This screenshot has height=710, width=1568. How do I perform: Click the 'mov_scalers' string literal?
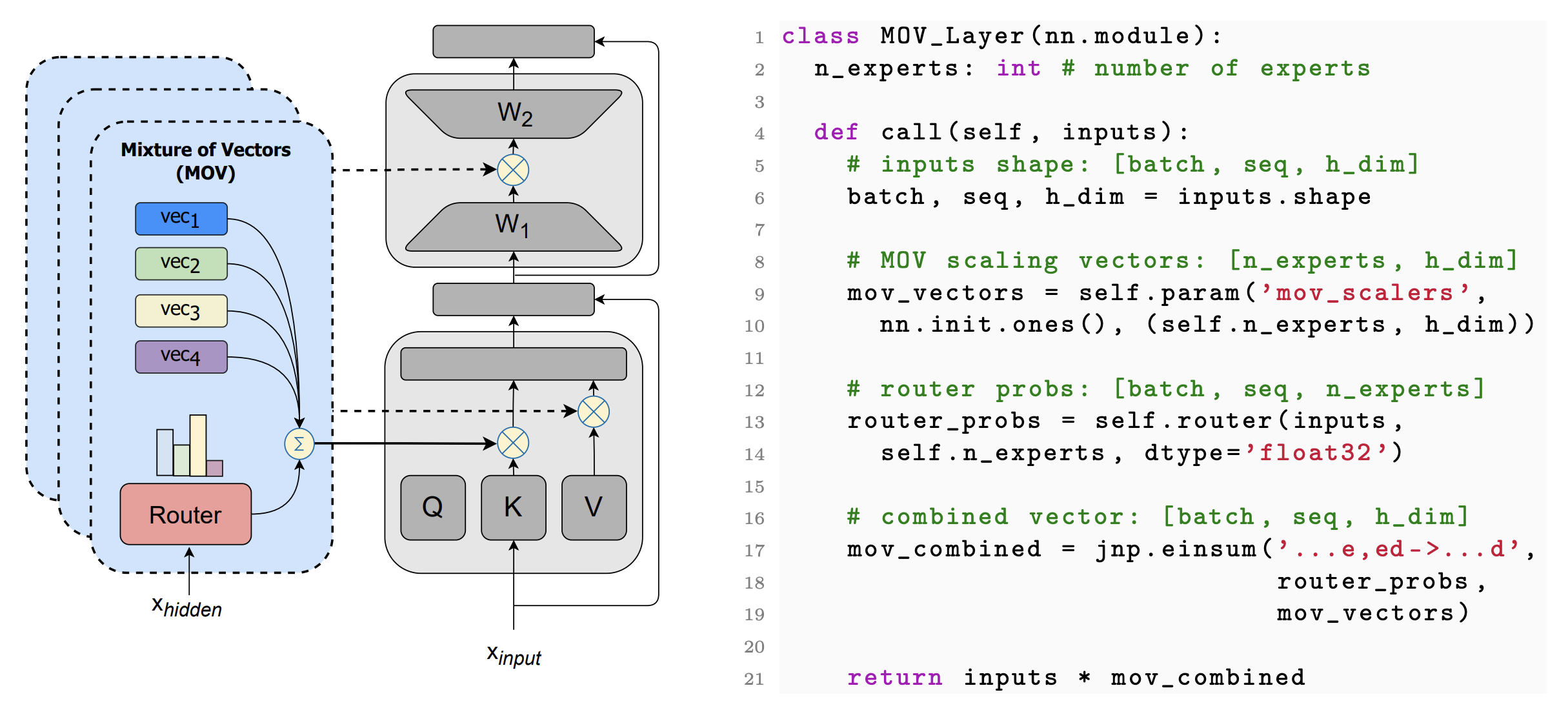pos(1365,292)
